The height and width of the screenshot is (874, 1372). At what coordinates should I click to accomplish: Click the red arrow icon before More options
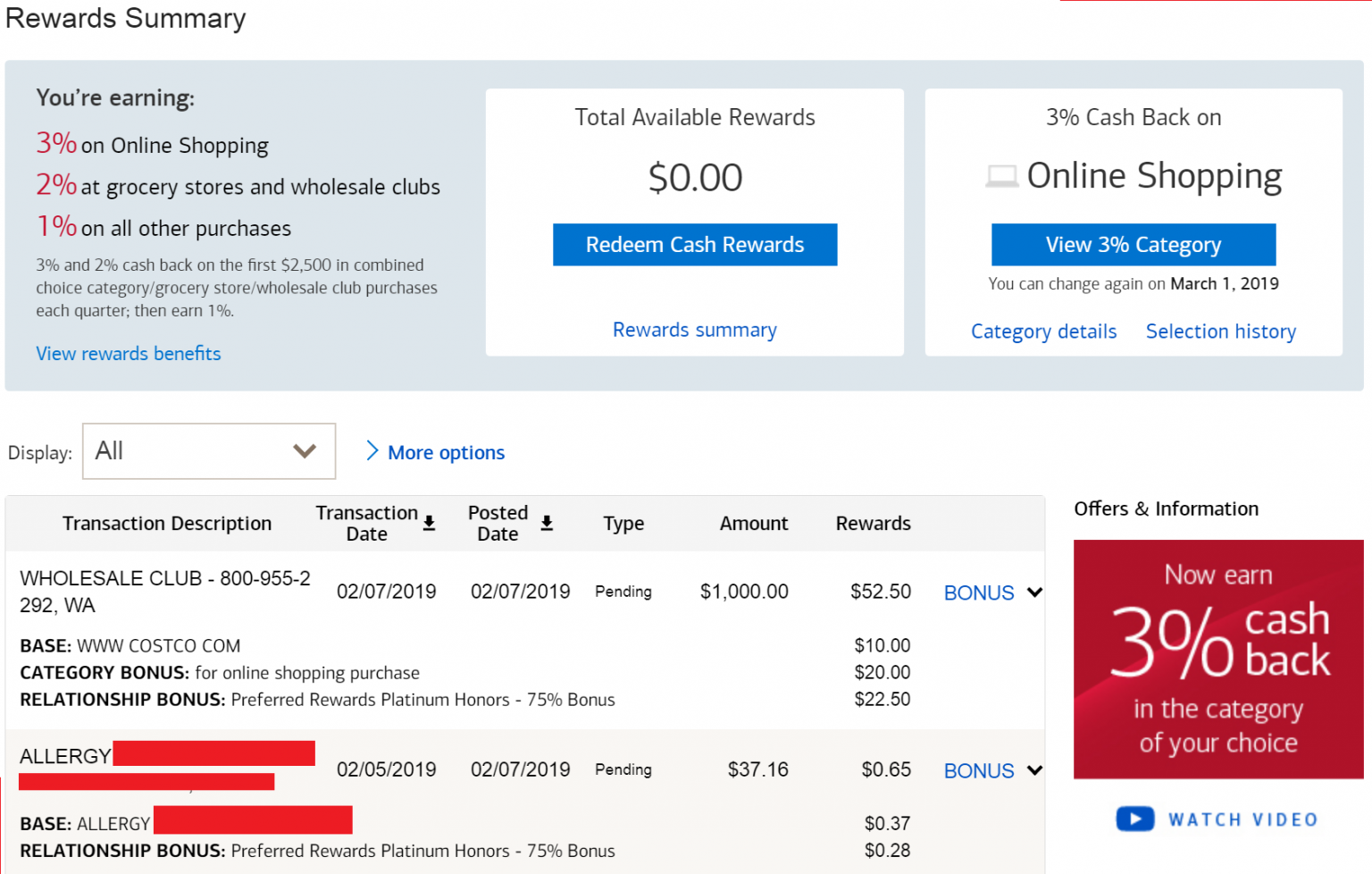coord(372,451)
